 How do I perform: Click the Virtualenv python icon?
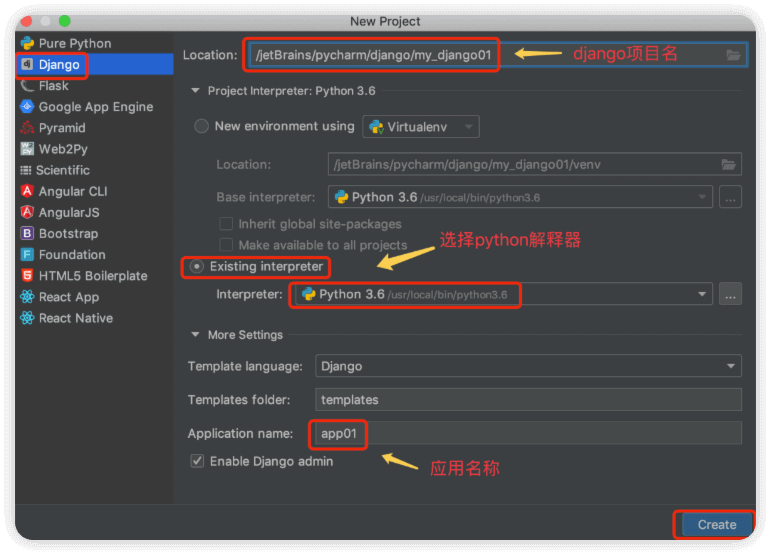[x=377, y=127]
